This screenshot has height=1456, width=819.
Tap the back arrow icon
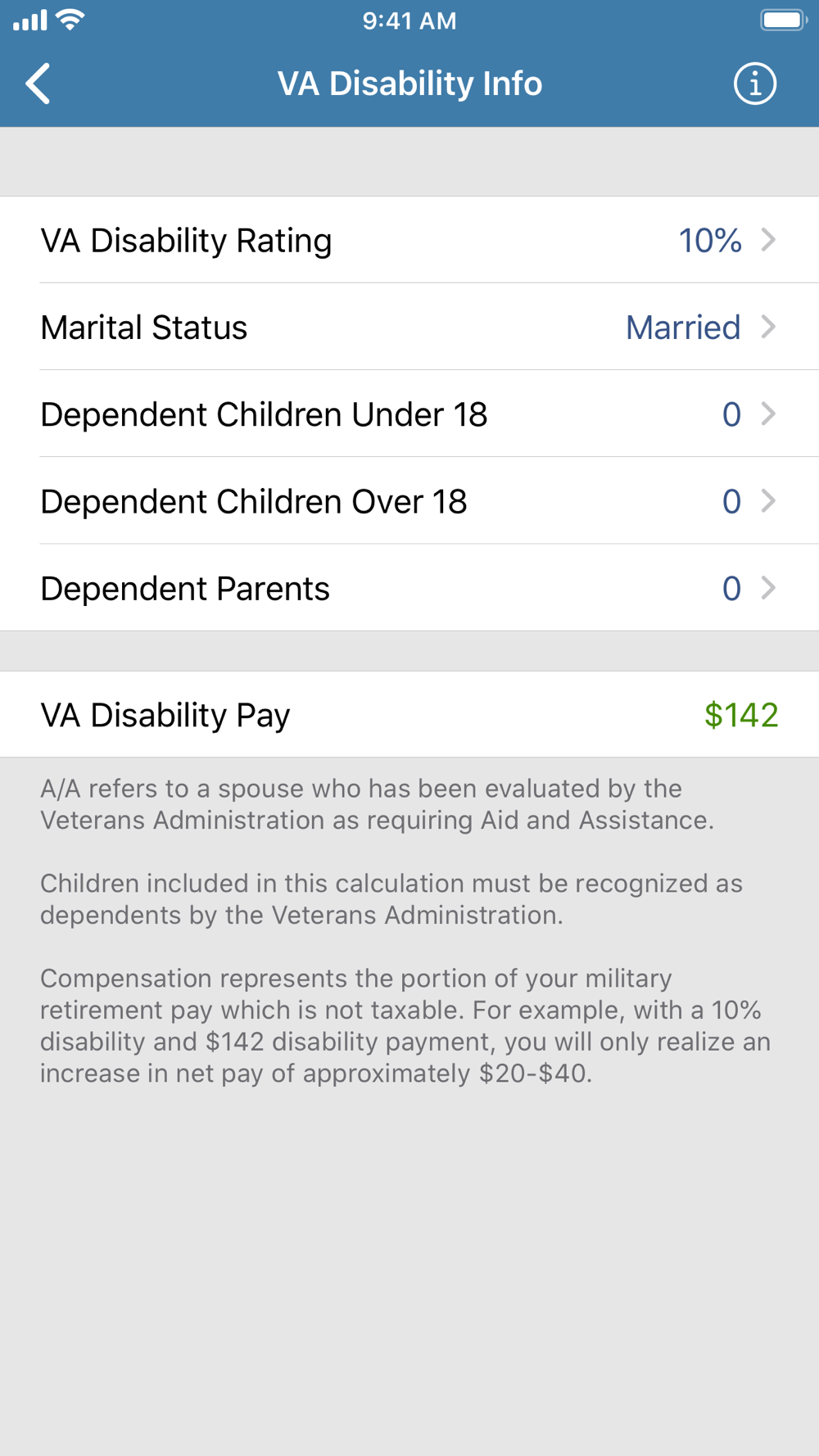coord(38,84)
